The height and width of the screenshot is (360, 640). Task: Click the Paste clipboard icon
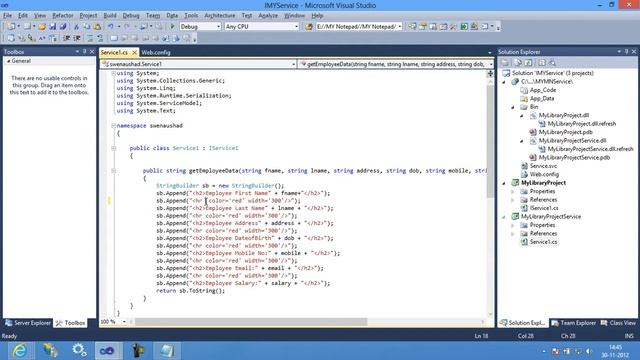[x=97, y=27]
